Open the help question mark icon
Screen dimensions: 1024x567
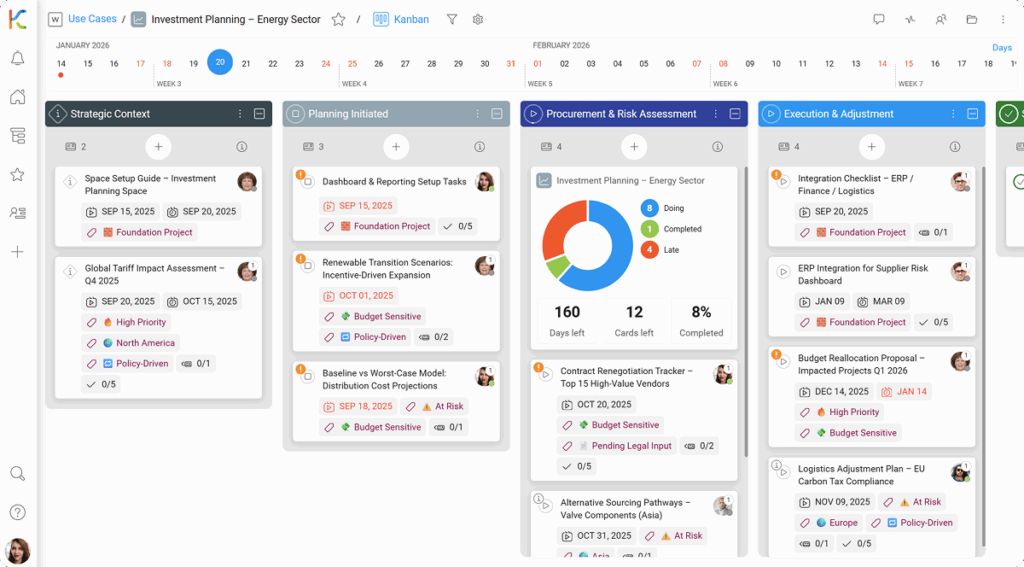point(17,512)
